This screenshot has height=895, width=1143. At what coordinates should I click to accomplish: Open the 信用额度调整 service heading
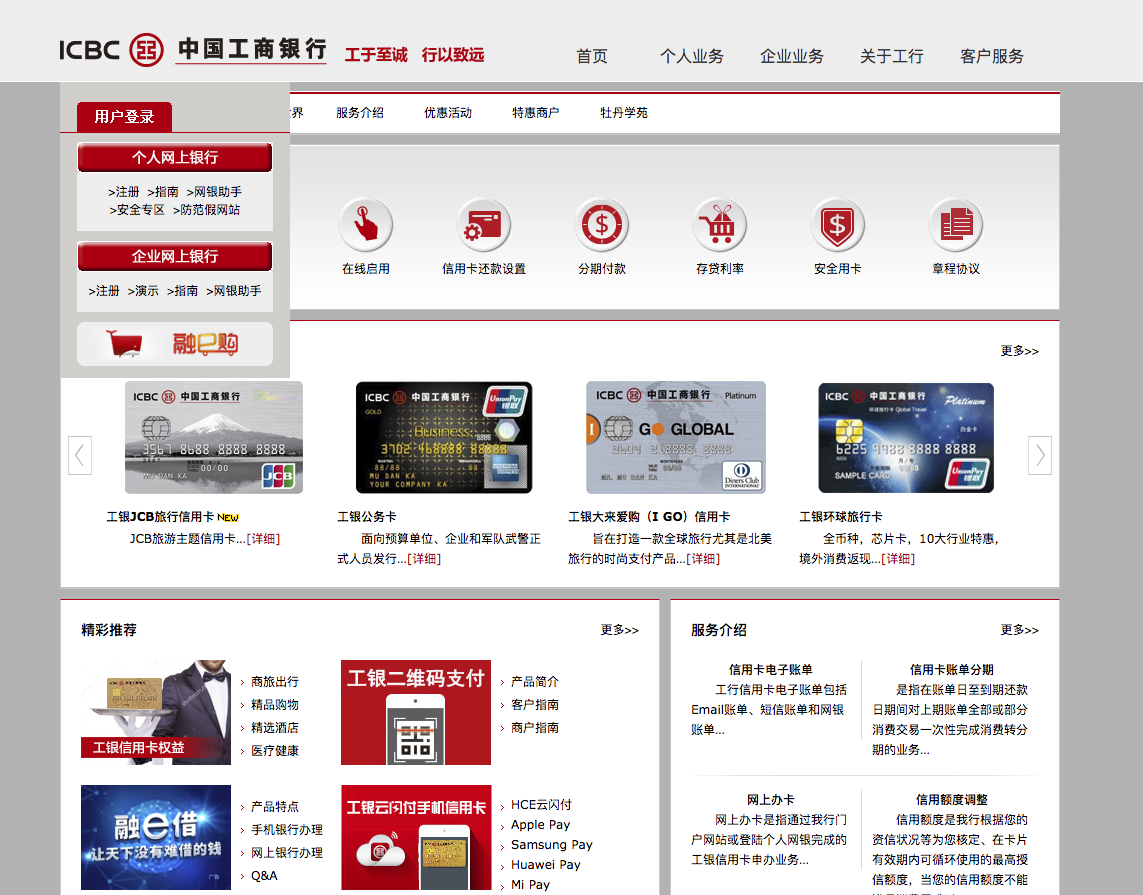[x=951, y=800]
